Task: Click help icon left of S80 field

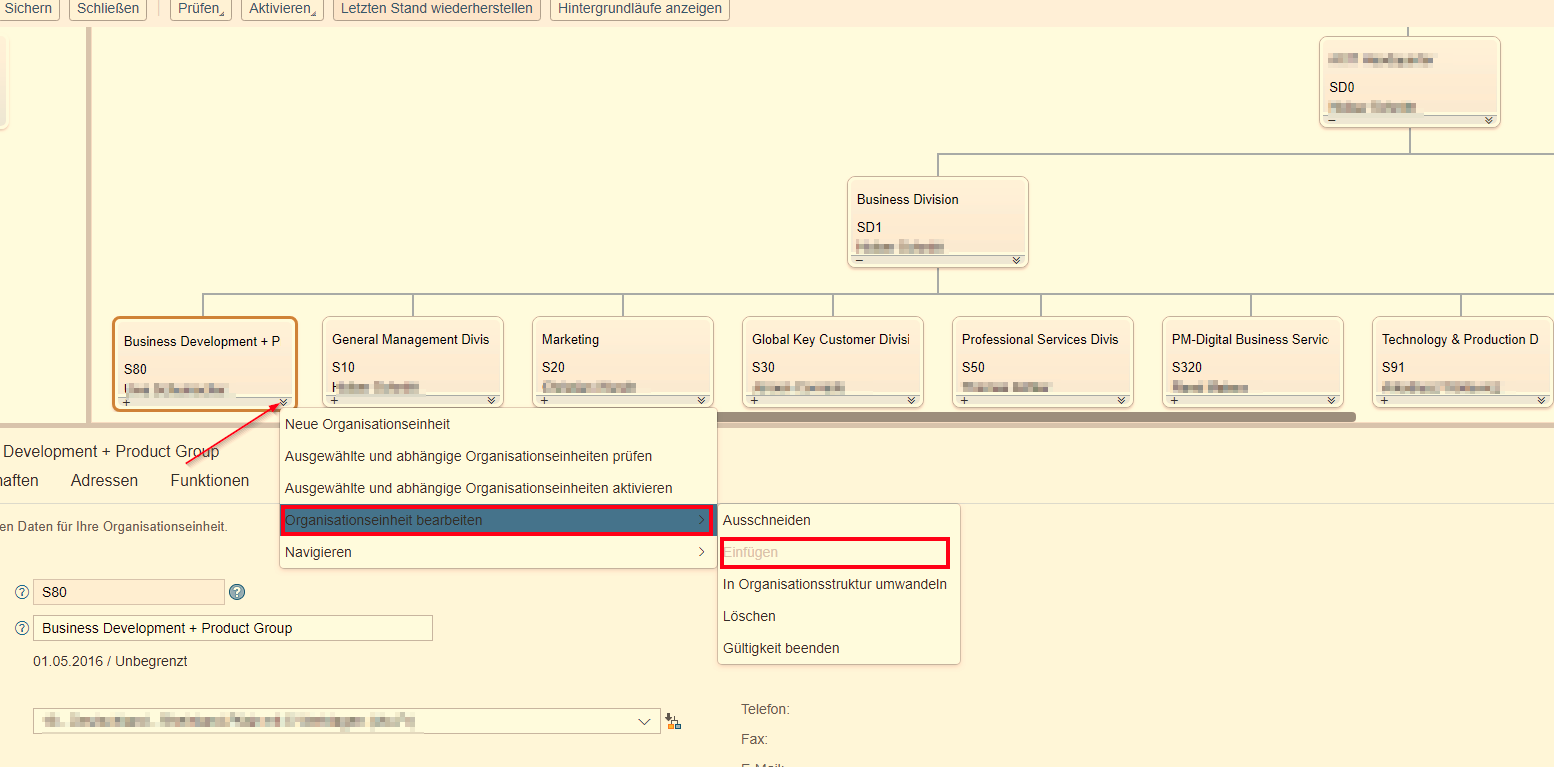Action: pos(22,592)
